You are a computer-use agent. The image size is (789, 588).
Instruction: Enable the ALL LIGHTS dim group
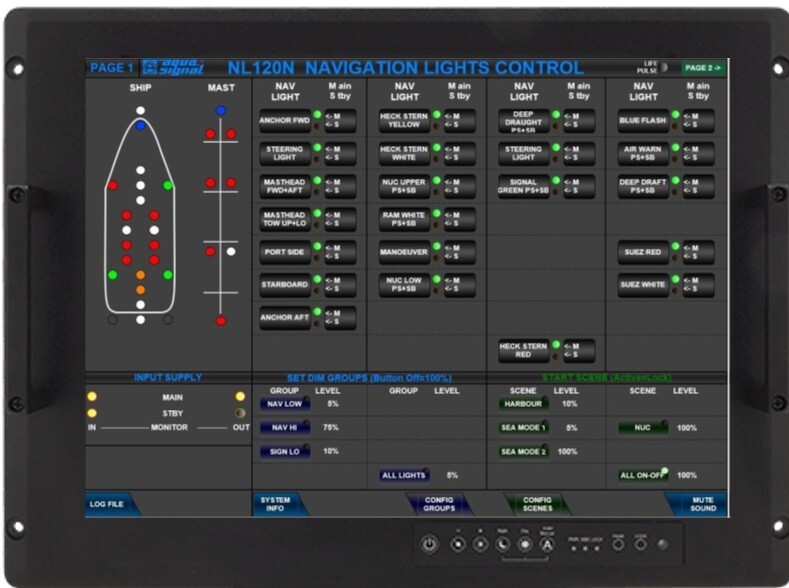[x=404, y=475]
